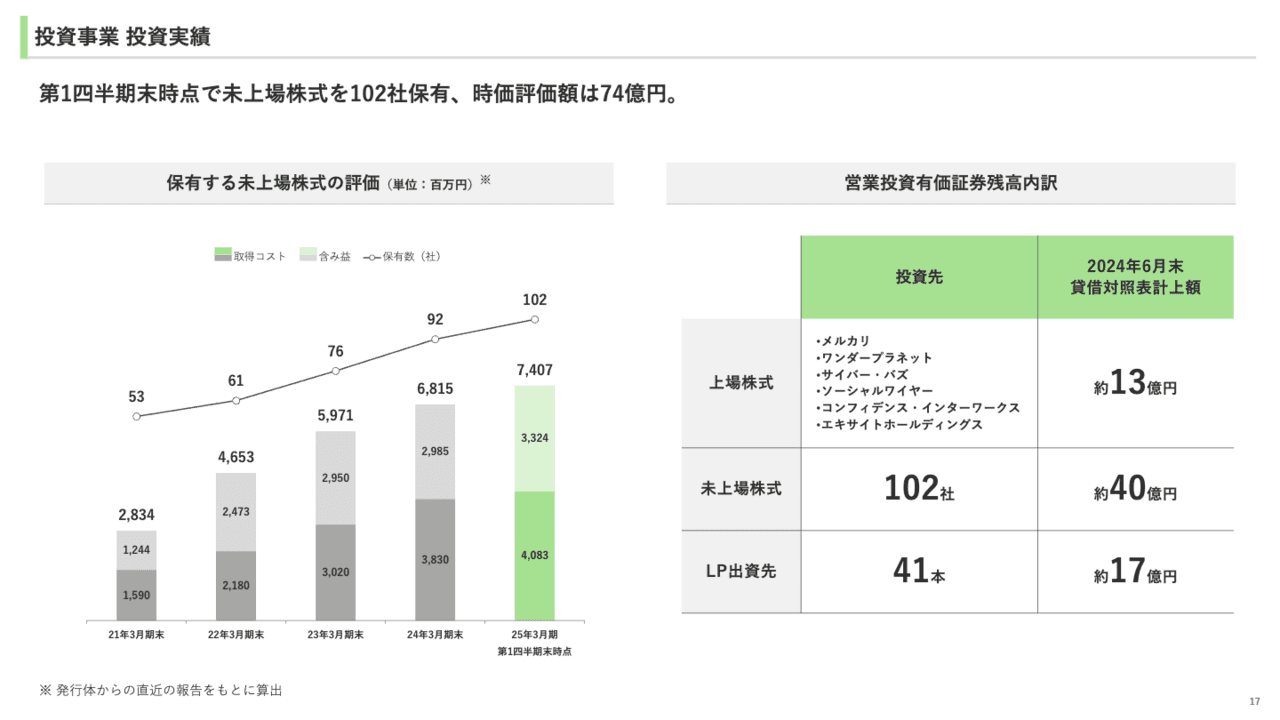This screenshot has height=720, width=1280.
Task: Click the chart heading 保有する未上場株式の評価
Action: tap(274, 183)
